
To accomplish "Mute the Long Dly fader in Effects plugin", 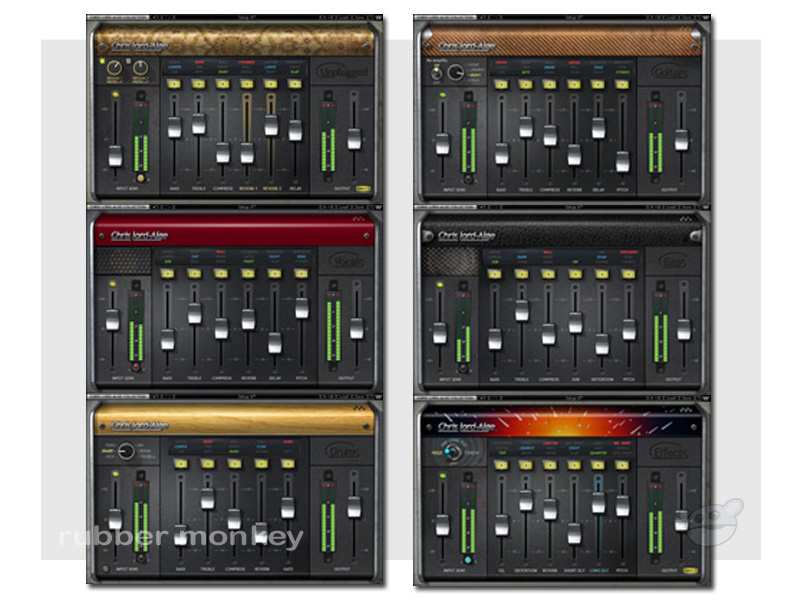I will click(x=598, y=479).
